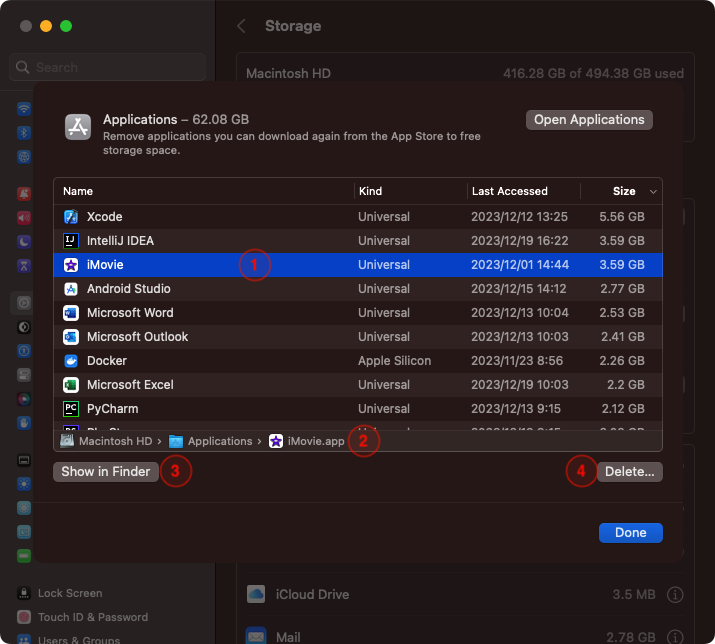This screenshot has height=644, width=715.
Task: Click the Touch ID fingerprint icon
Action: coord(24,617)
